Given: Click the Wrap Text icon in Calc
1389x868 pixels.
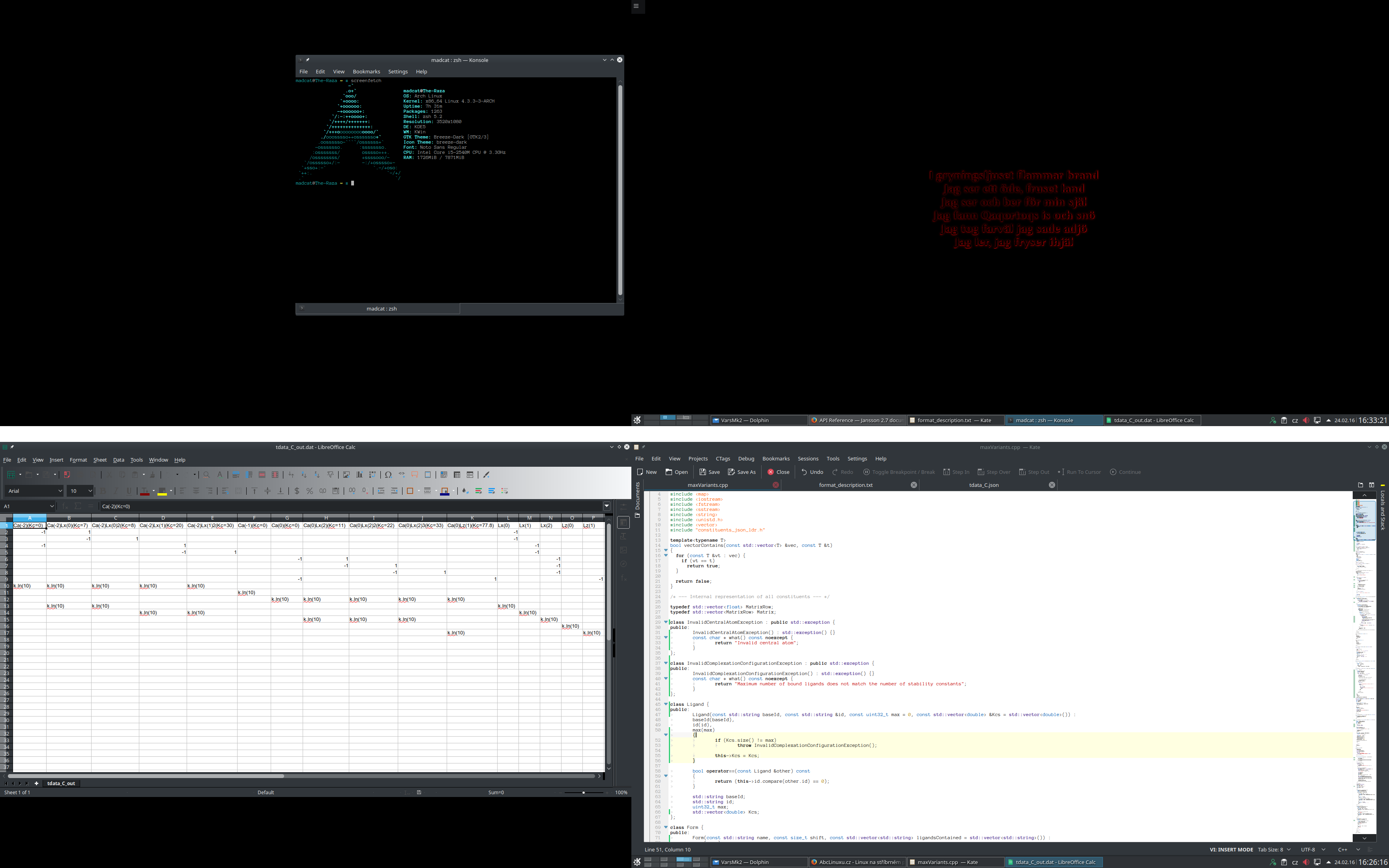Looking at the screenshot, I should pyautogui.click(x=225, y=491).
